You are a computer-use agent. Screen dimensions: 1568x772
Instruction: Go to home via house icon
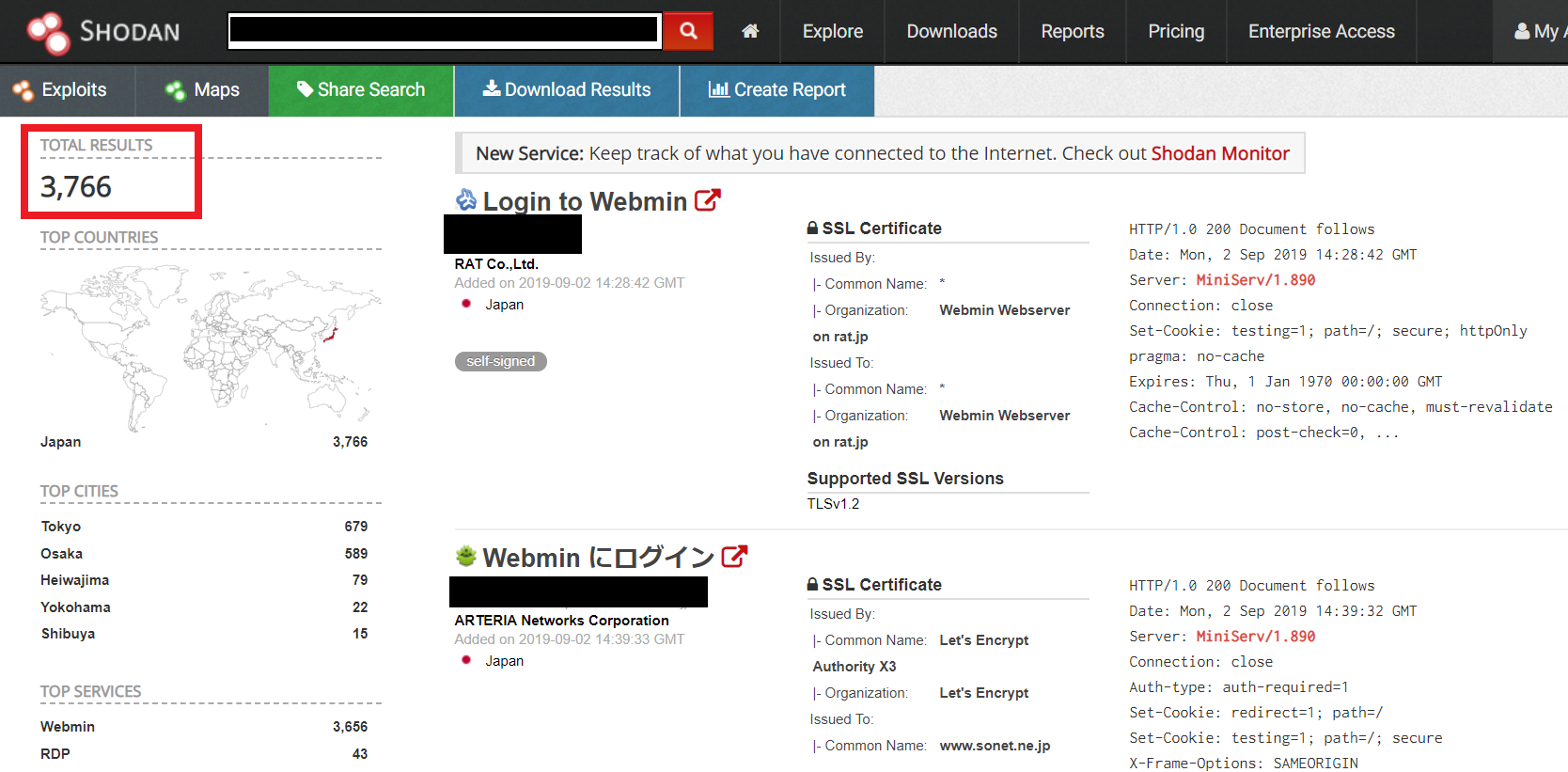pos(750,31)
